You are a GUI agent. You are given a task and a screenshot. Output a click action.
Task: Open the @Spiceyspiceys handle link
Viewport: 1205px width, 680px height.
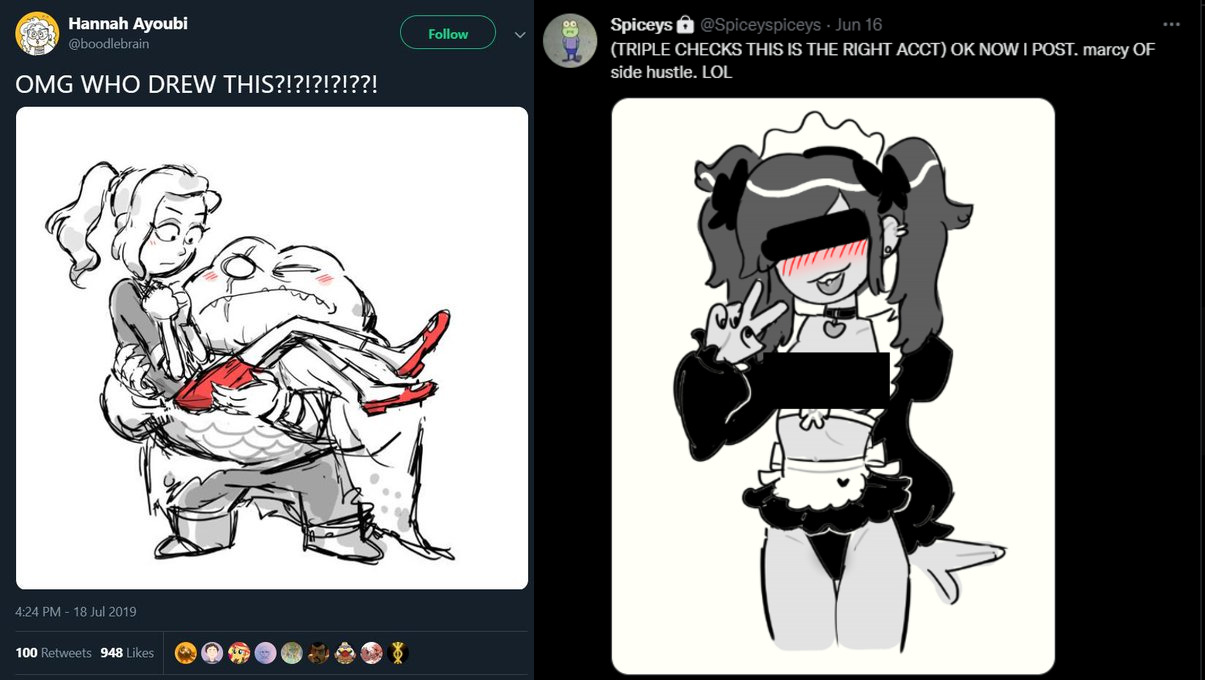[760, 24]
